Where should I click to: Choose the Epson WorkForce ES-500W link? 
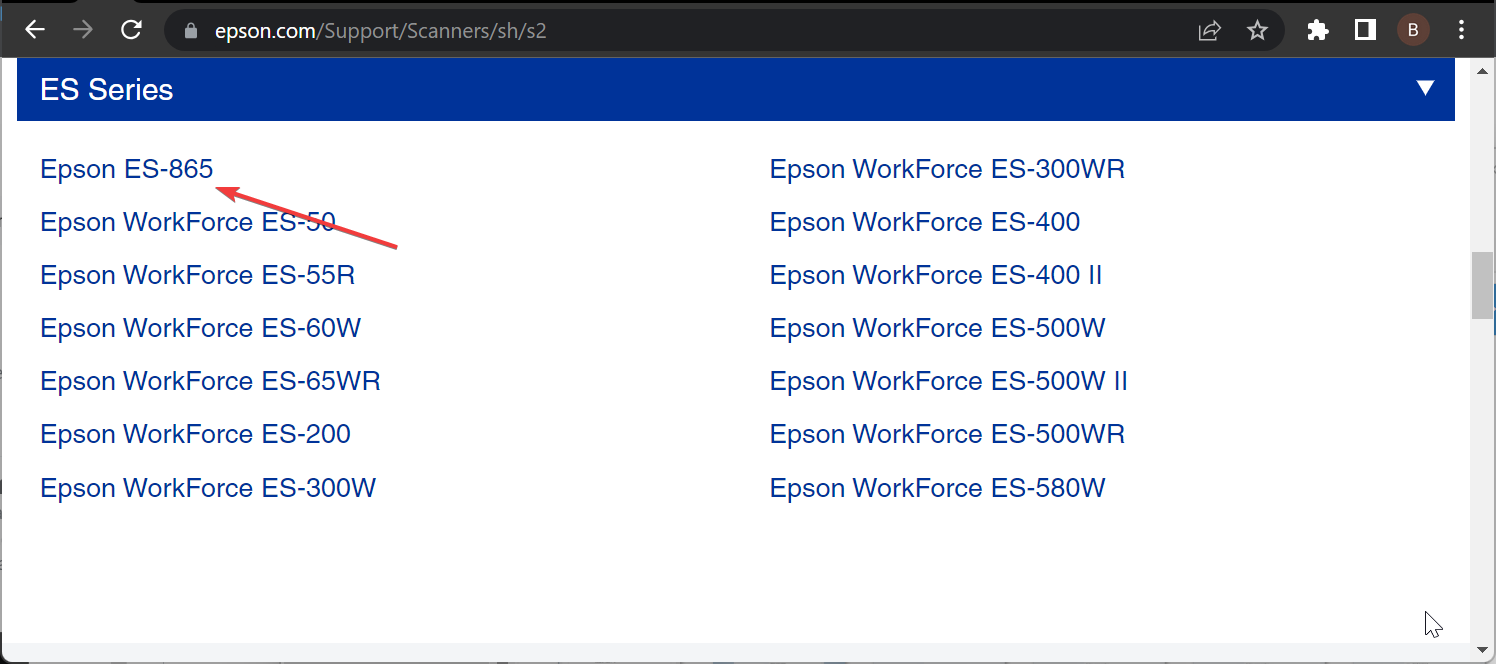point(938,328)
